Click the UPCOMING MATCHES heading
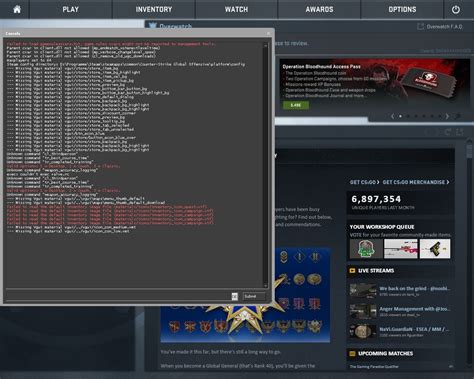This screenshot has width=474, height=379. 386,353
